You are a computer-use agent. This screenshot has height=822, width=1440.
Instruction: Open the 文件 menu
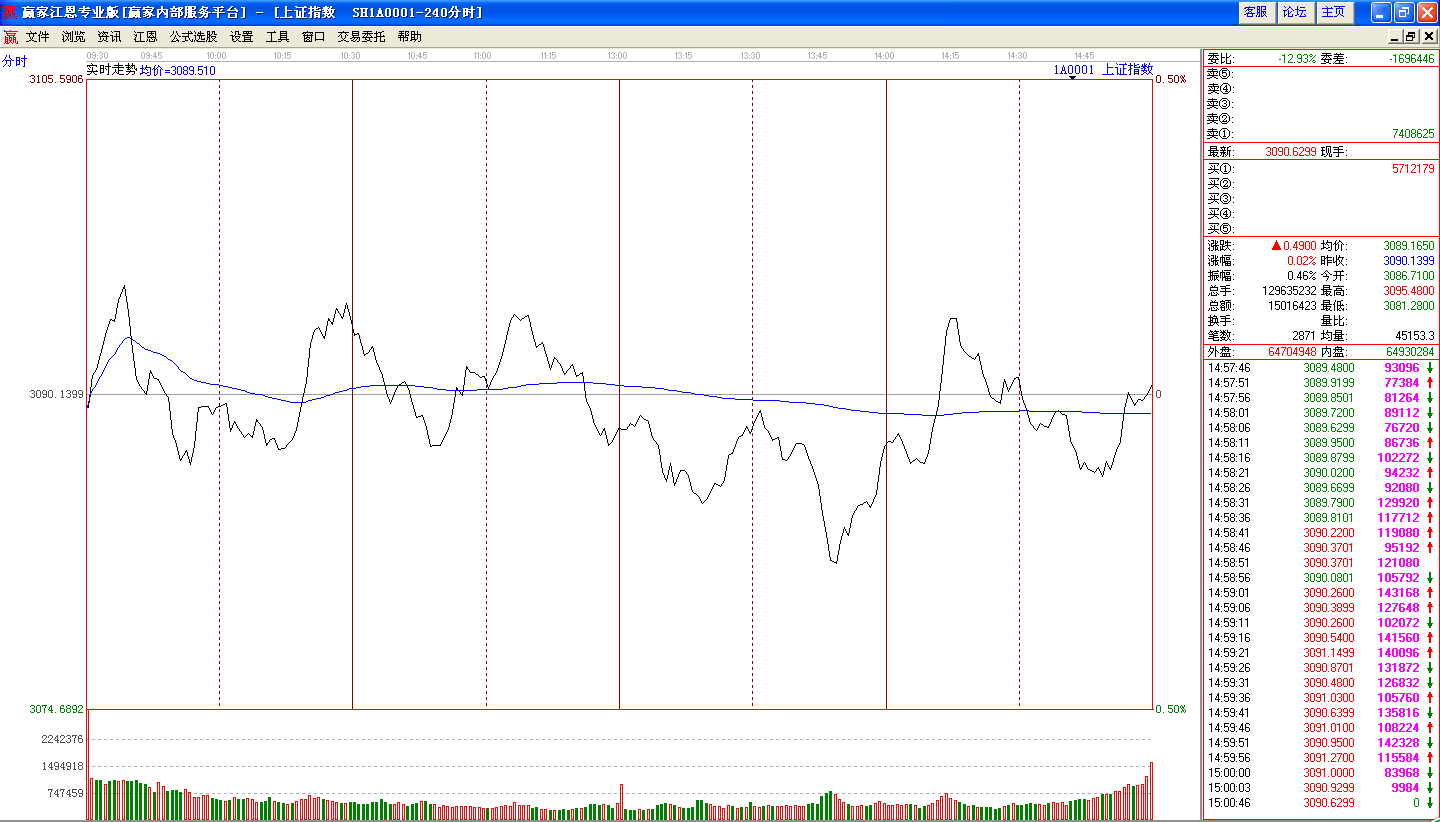37,37
